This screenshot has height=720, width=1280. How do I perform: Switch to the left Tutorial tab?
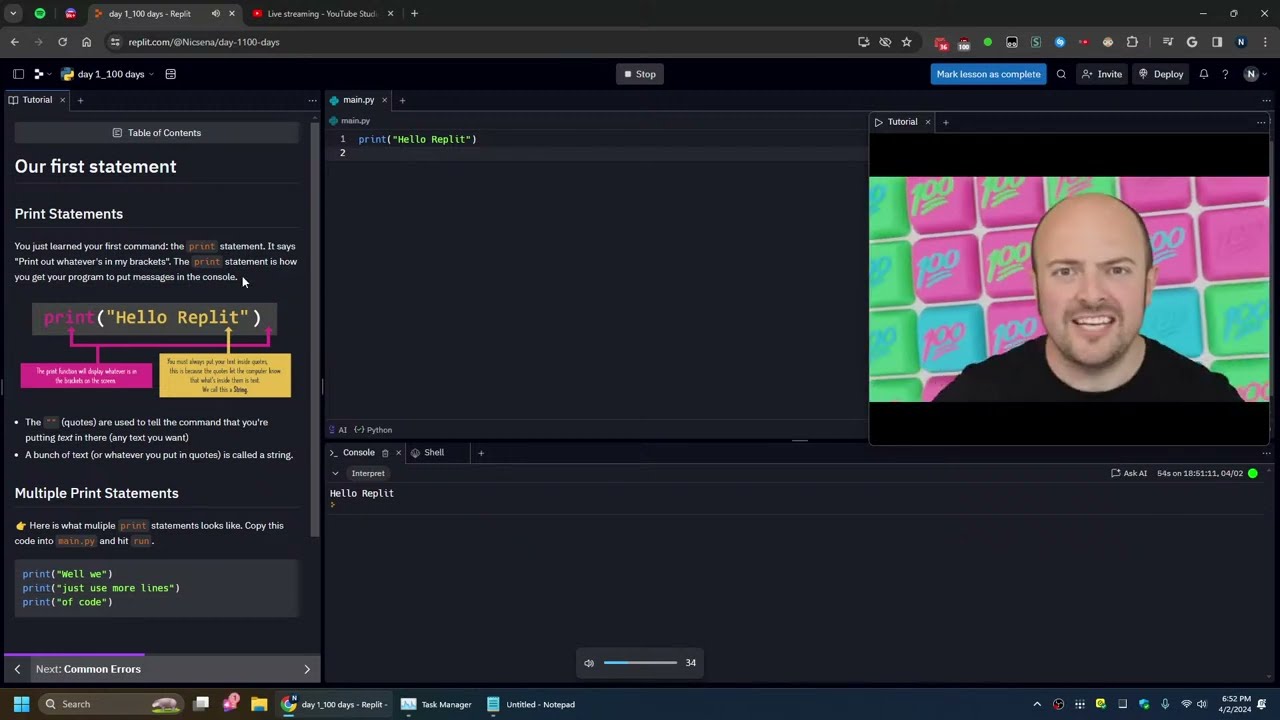(30, 100)
